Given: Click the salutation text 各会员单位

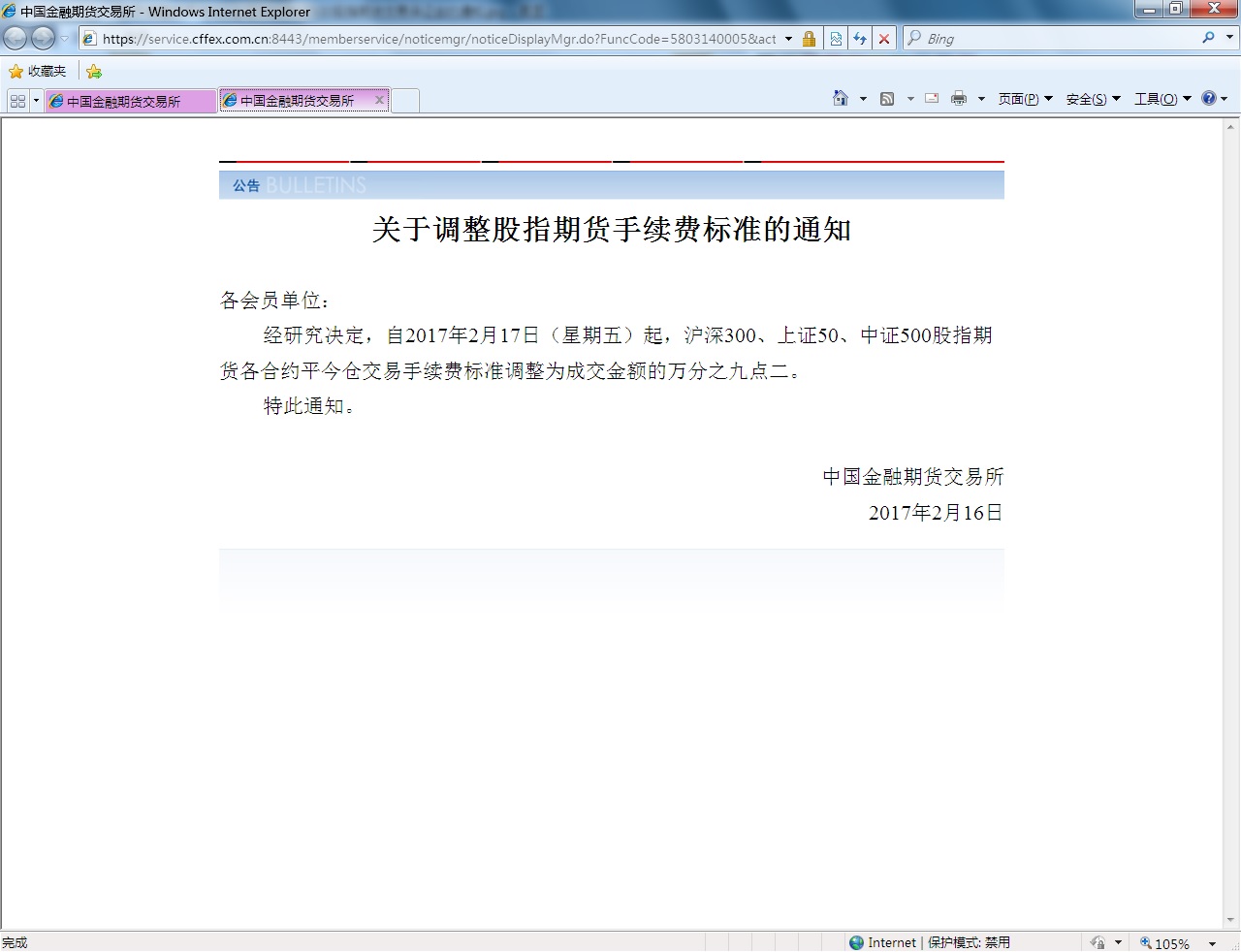Looking at the screenshot, I should pyautogui.click(x=274, y=301).
